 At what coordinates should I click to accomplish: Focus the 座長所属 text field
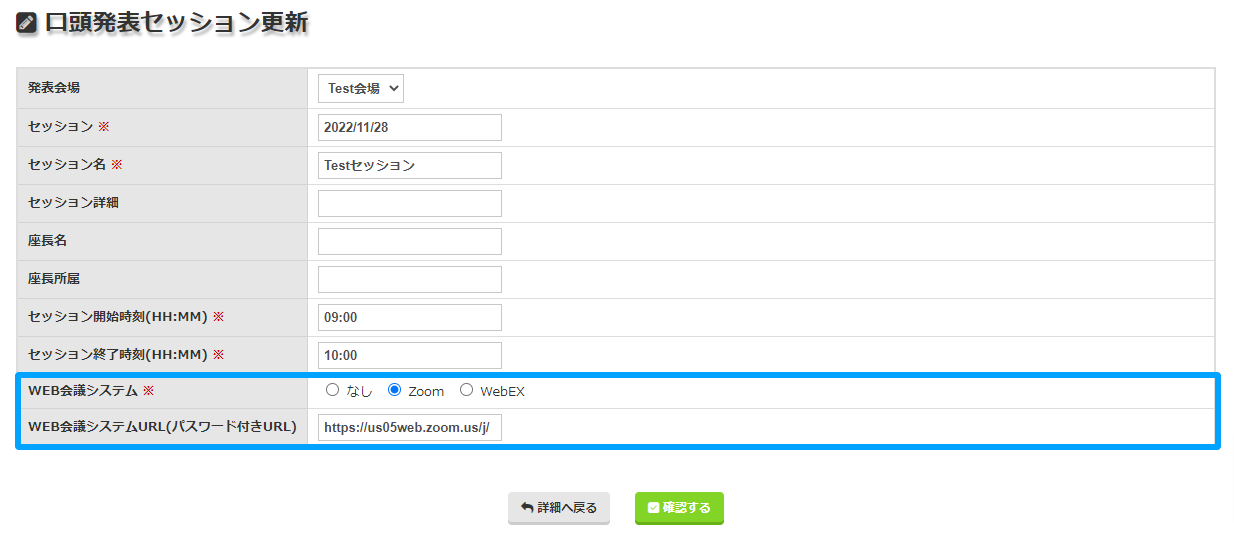pos(409,280)
